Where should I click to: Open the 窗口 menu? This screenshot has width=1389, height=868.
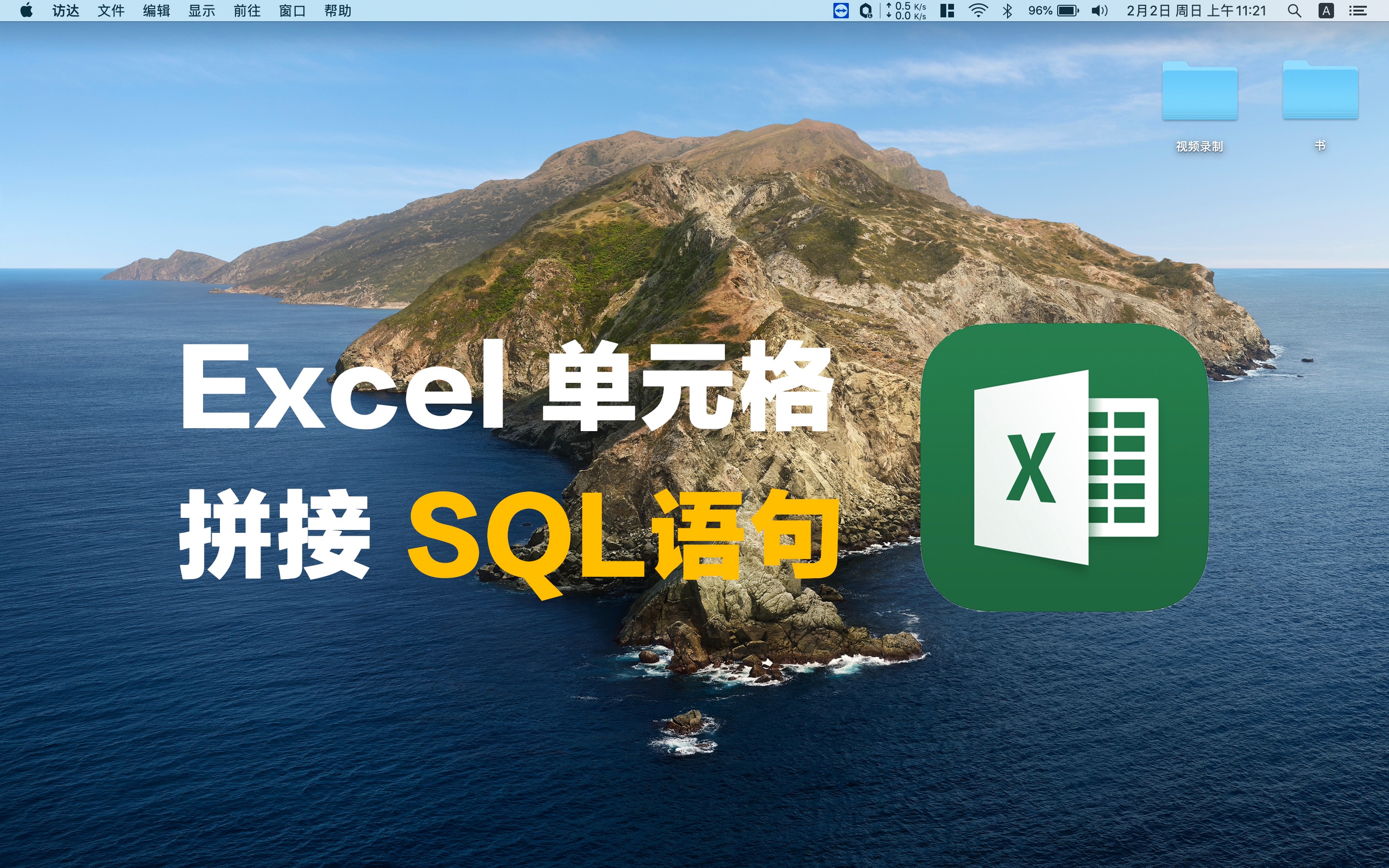coord(292,10)
